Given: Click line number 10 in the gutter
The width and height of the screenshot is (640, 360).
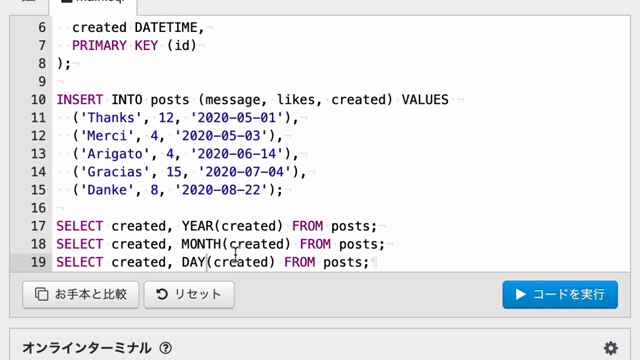Looking at the screenshot, I should tap(38, 100).
